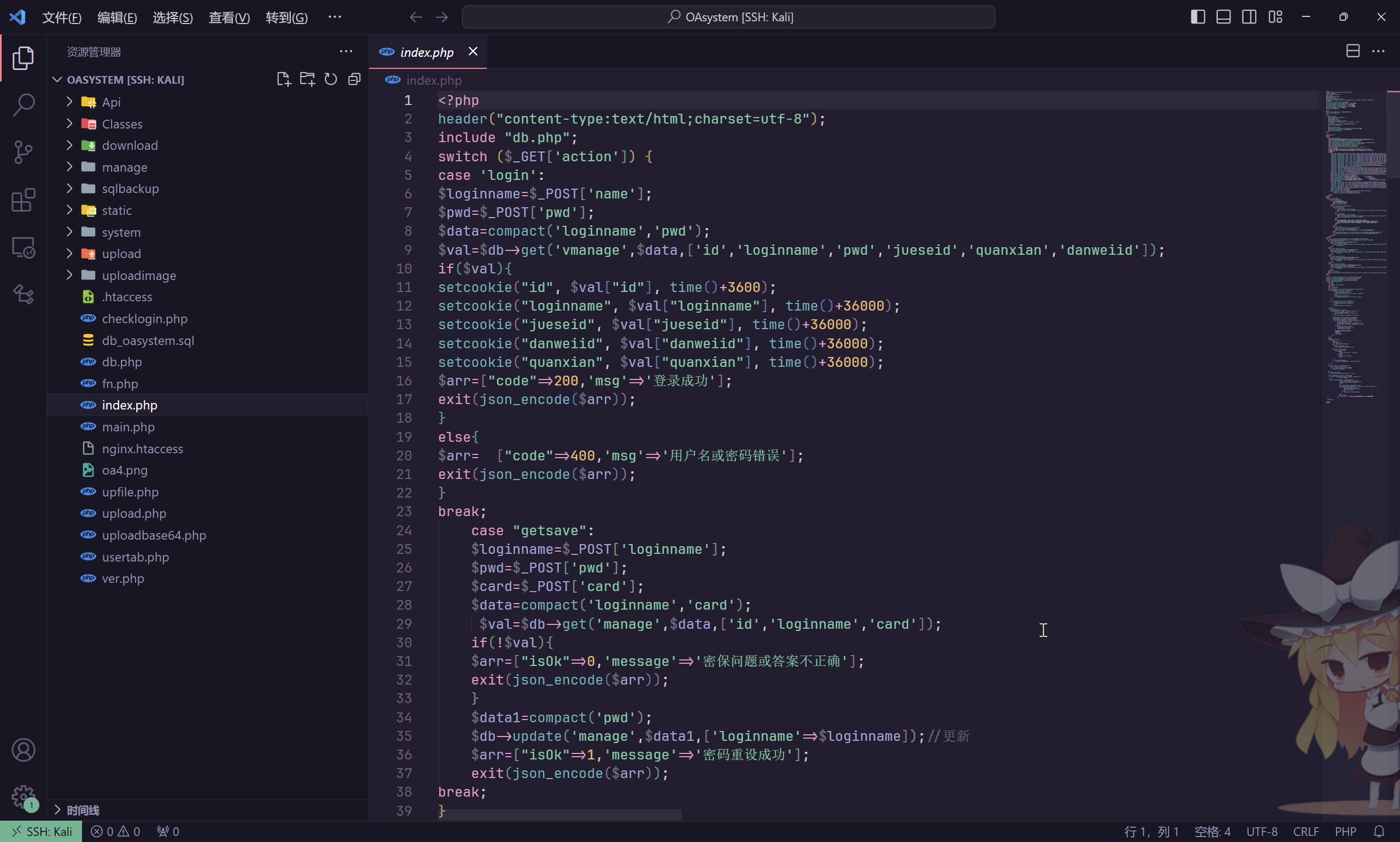The height and width of the screenshot is (842, 1400).
Task: Select the index.php editor tab
Action: pos(427,52)
